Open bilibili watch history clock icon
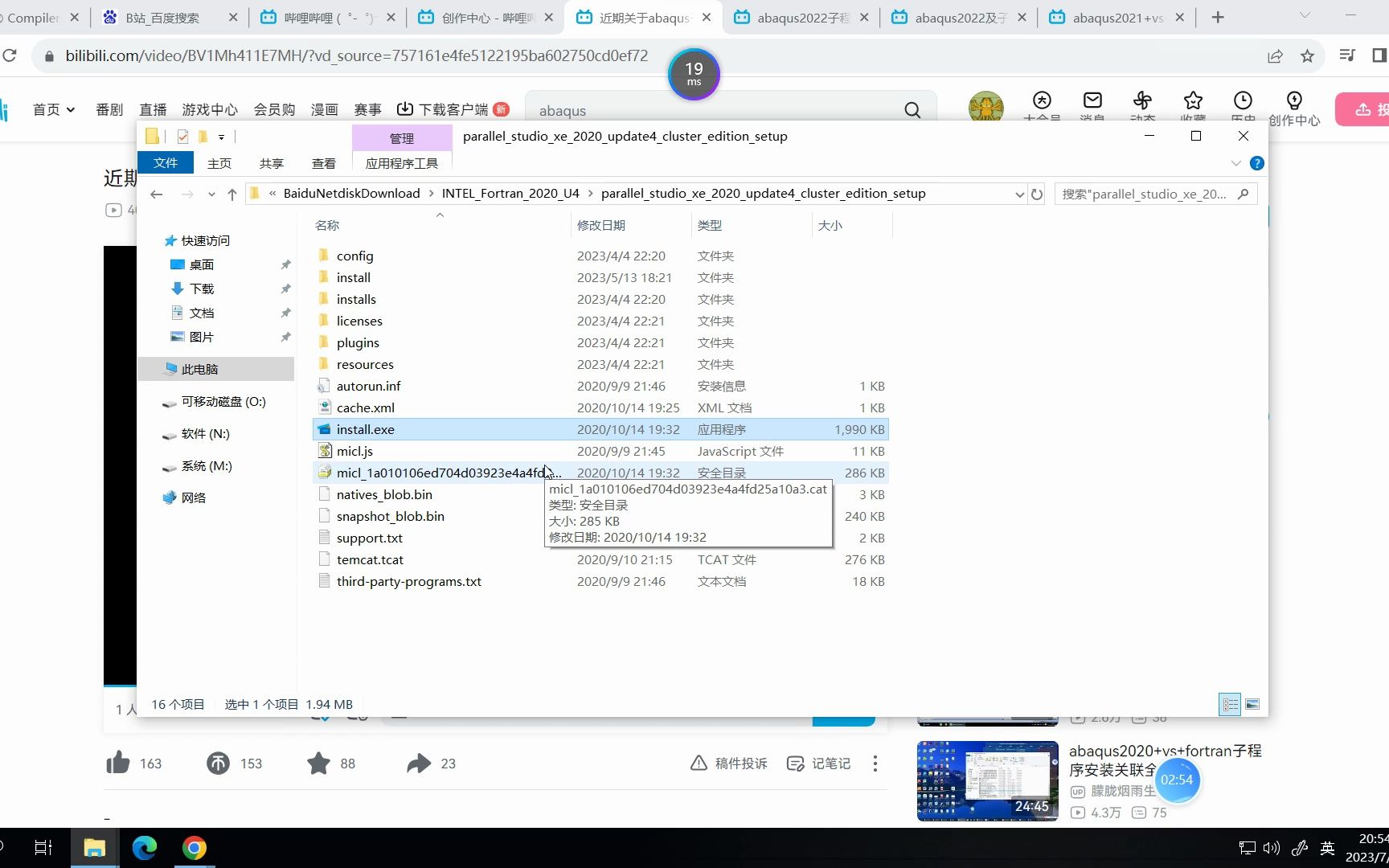1389x868 pixels. [1243, 100]
